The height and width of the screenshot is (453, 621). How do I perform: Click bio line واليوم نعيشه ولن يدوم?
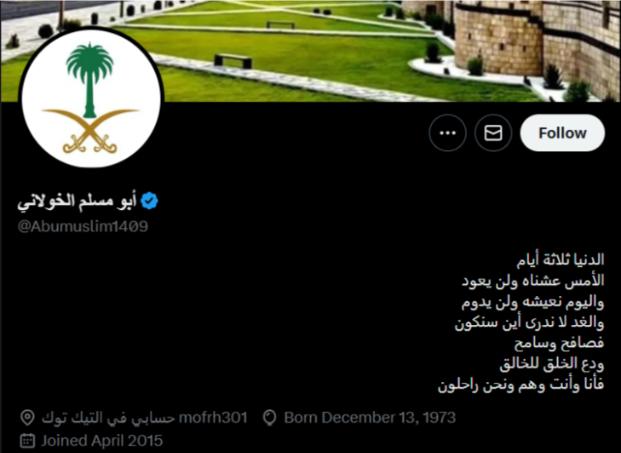point(533,302)
